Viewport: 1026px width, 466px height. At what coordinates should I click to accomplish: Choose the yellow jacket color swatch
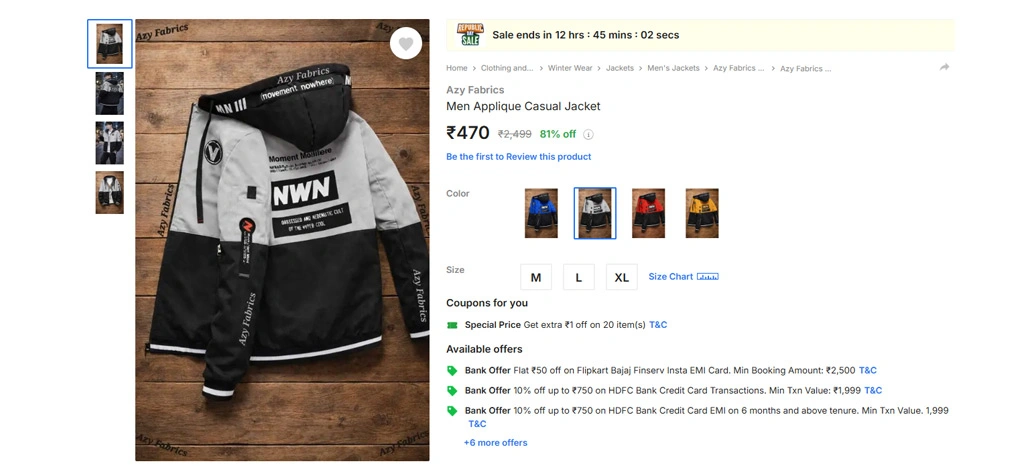click(702, 213)
